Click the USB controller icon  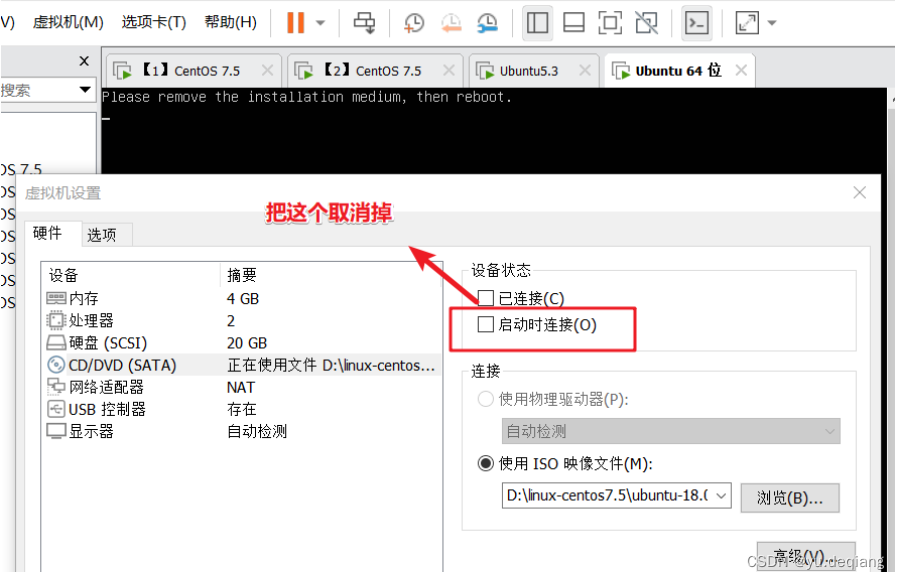click(56, 409)
